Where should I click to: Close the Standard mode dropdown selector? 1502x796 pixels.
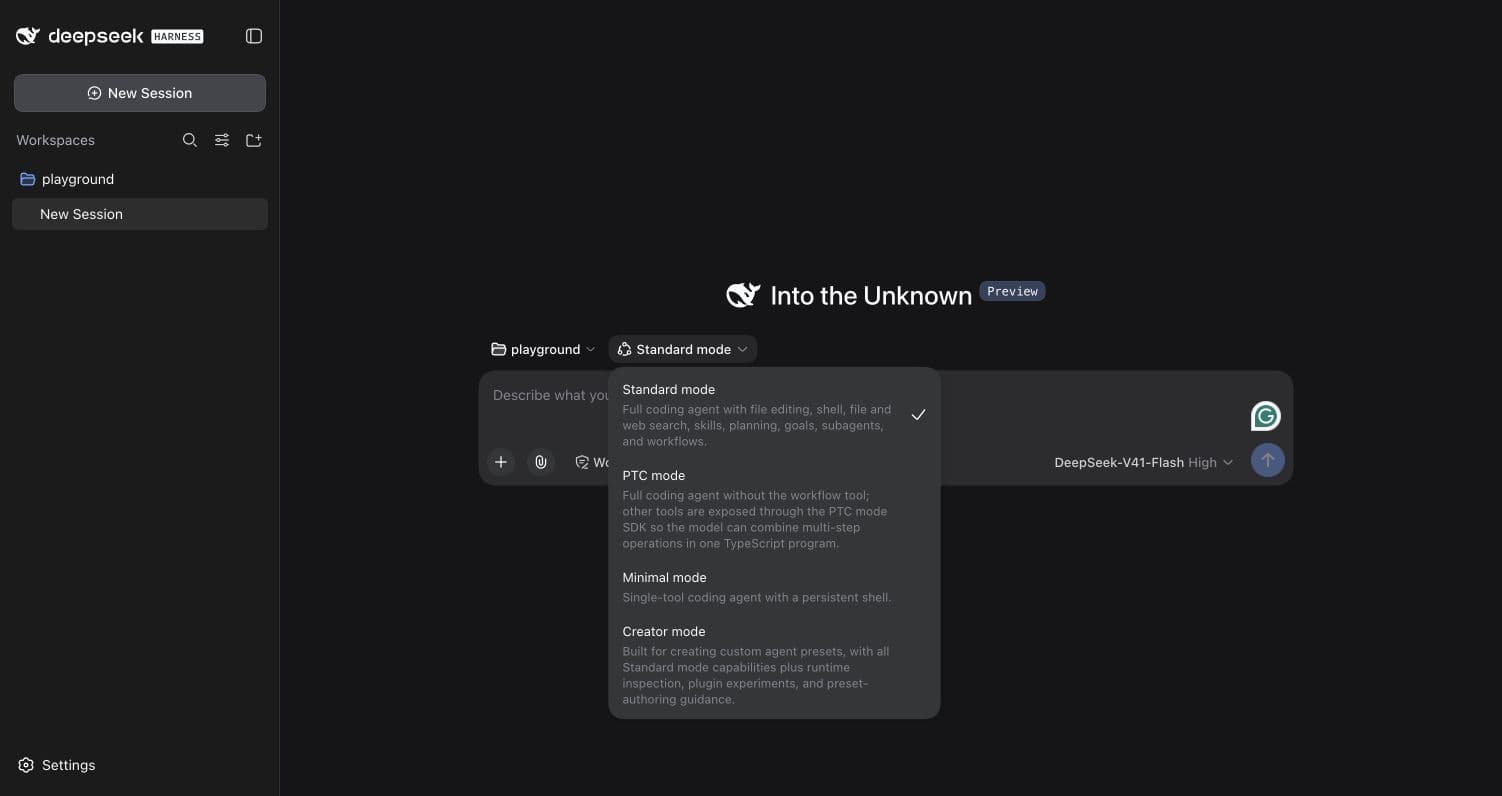click(x=683, y=349)
